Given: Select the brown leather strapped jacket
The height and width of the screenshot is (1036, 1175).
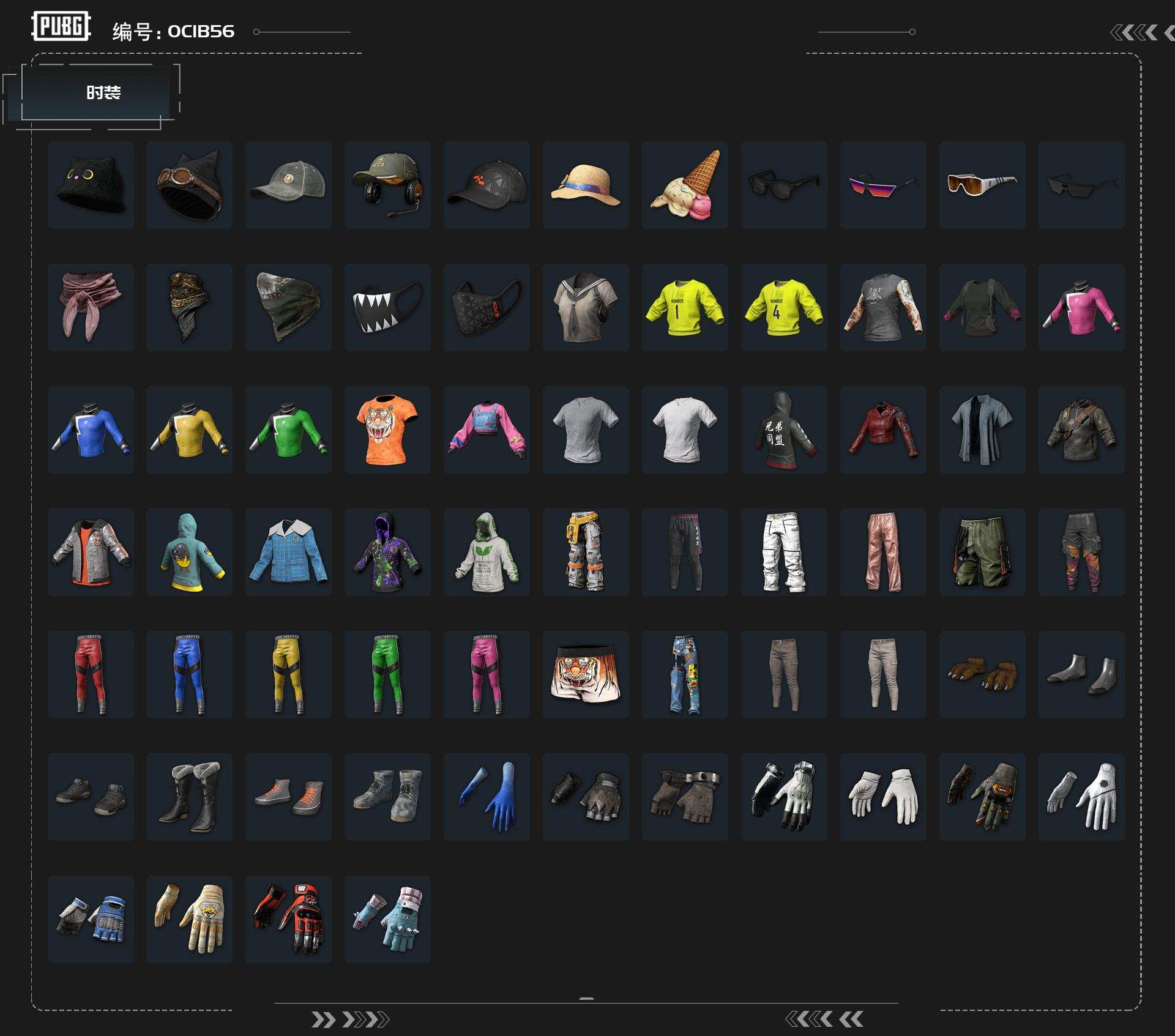Looking at the screenshot, I should [x=1081, y=430].
